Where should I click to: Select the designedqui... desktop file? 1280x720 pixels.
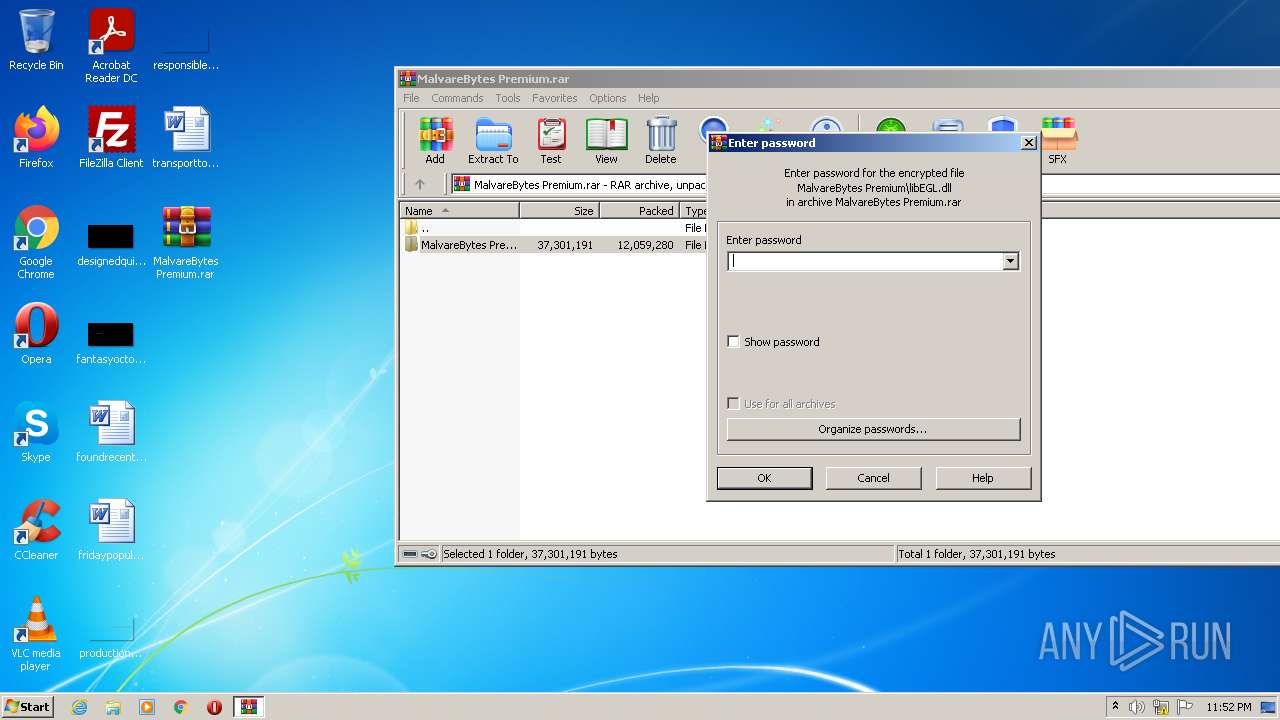click(111, 243)
